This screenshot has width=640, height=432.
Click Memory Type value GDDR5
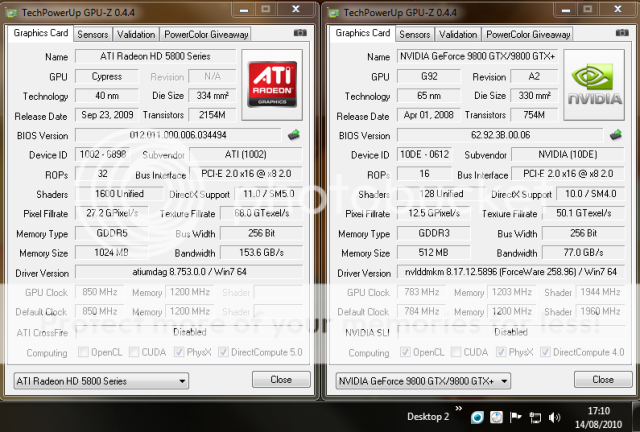112,233
